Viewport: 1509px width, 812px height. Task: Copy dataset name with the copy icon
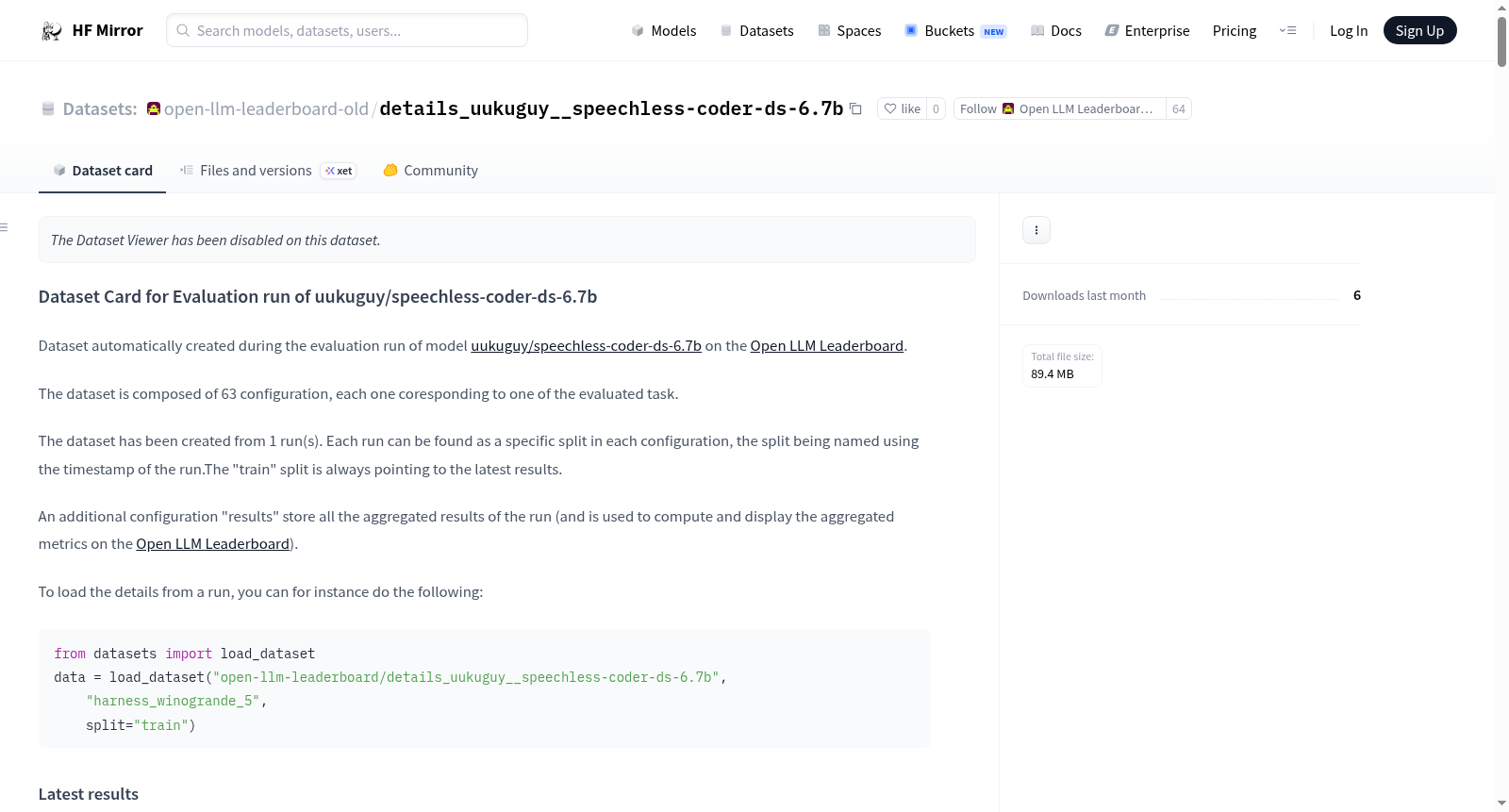click(x=855, y=108)
